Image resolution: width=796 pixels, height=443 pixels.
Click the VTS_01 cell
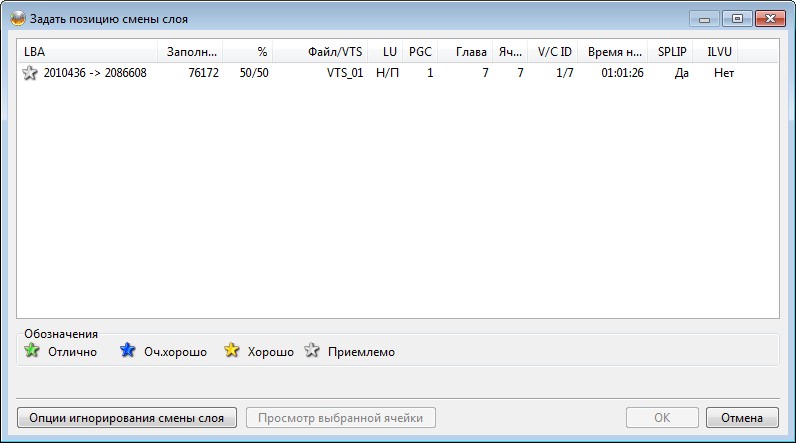click(345, 73)
